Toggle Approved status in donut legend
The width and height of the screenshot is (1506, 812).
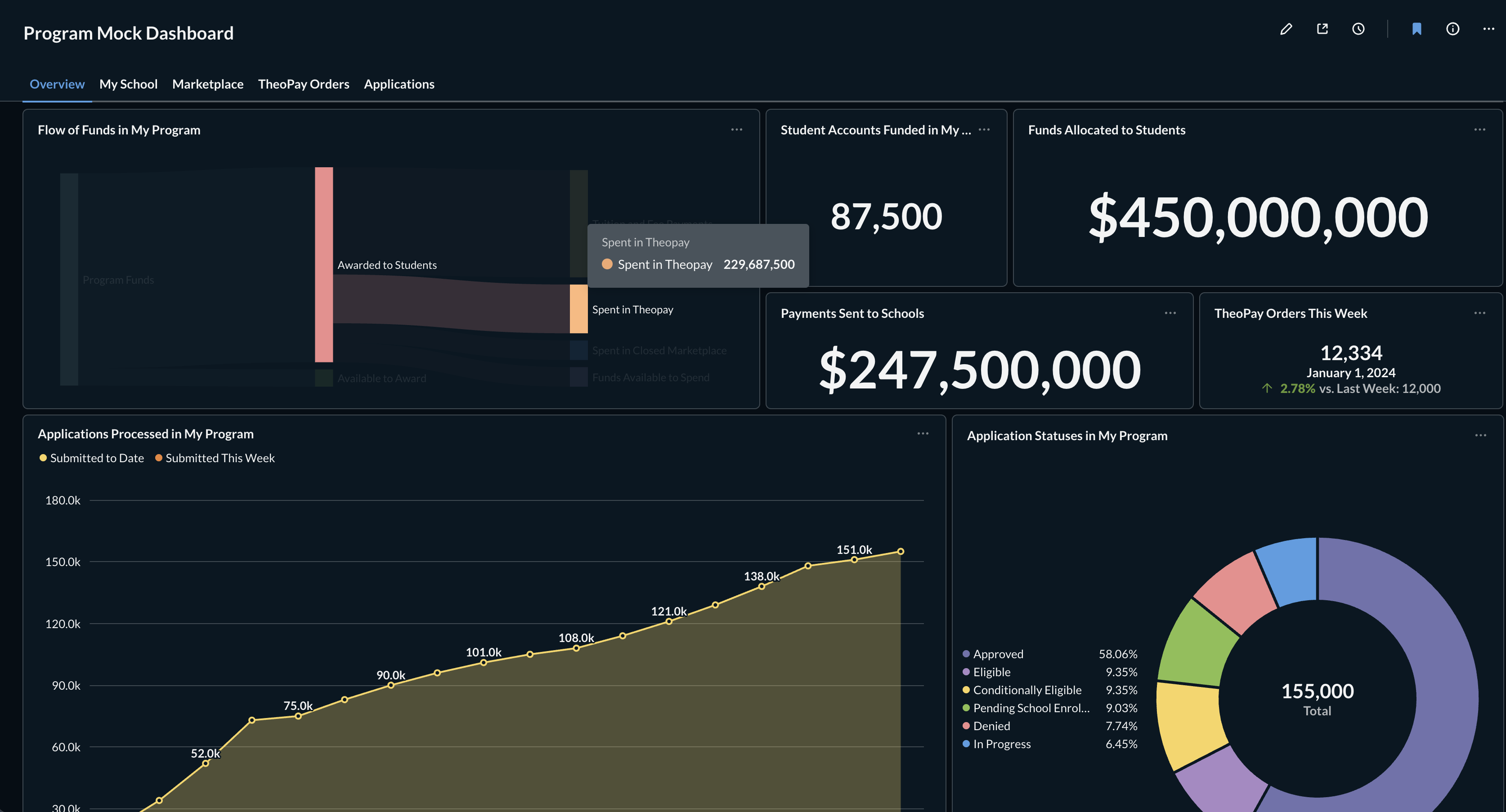(x=1050, y=654)
